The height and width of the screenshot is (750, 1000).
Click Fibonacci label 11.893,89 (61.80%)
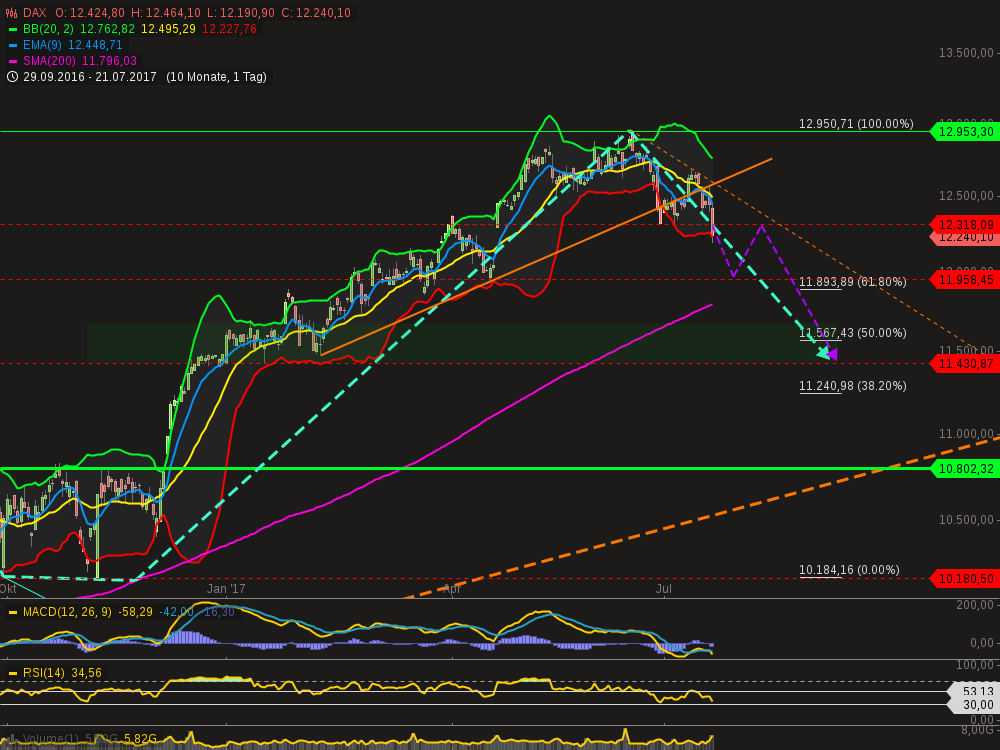tap(853, 282)
